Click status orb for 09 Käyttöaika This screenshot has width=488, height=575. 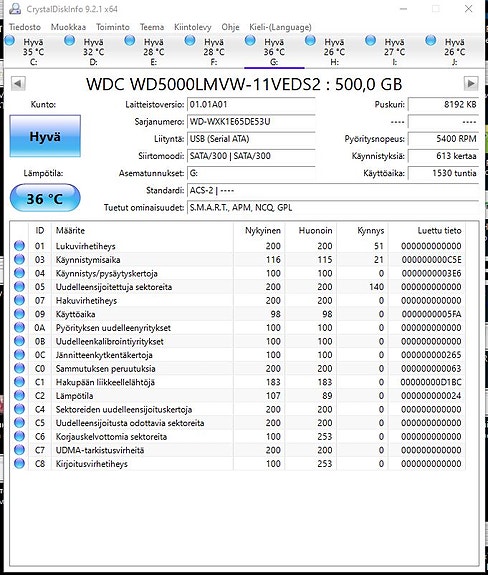(x=19, y=314)
